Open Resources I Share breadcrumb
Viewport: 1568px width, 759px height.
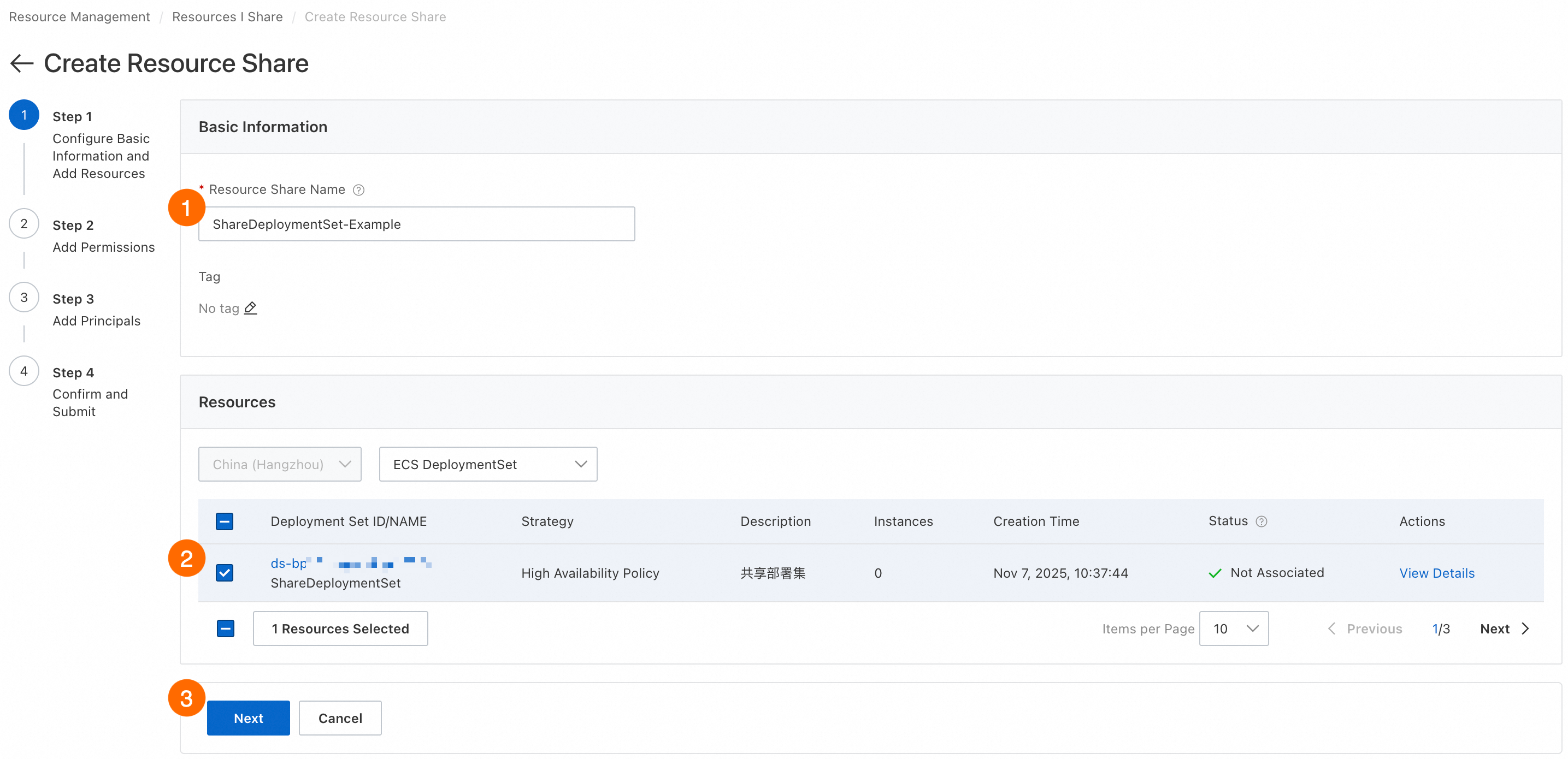[x=227, y=17]
